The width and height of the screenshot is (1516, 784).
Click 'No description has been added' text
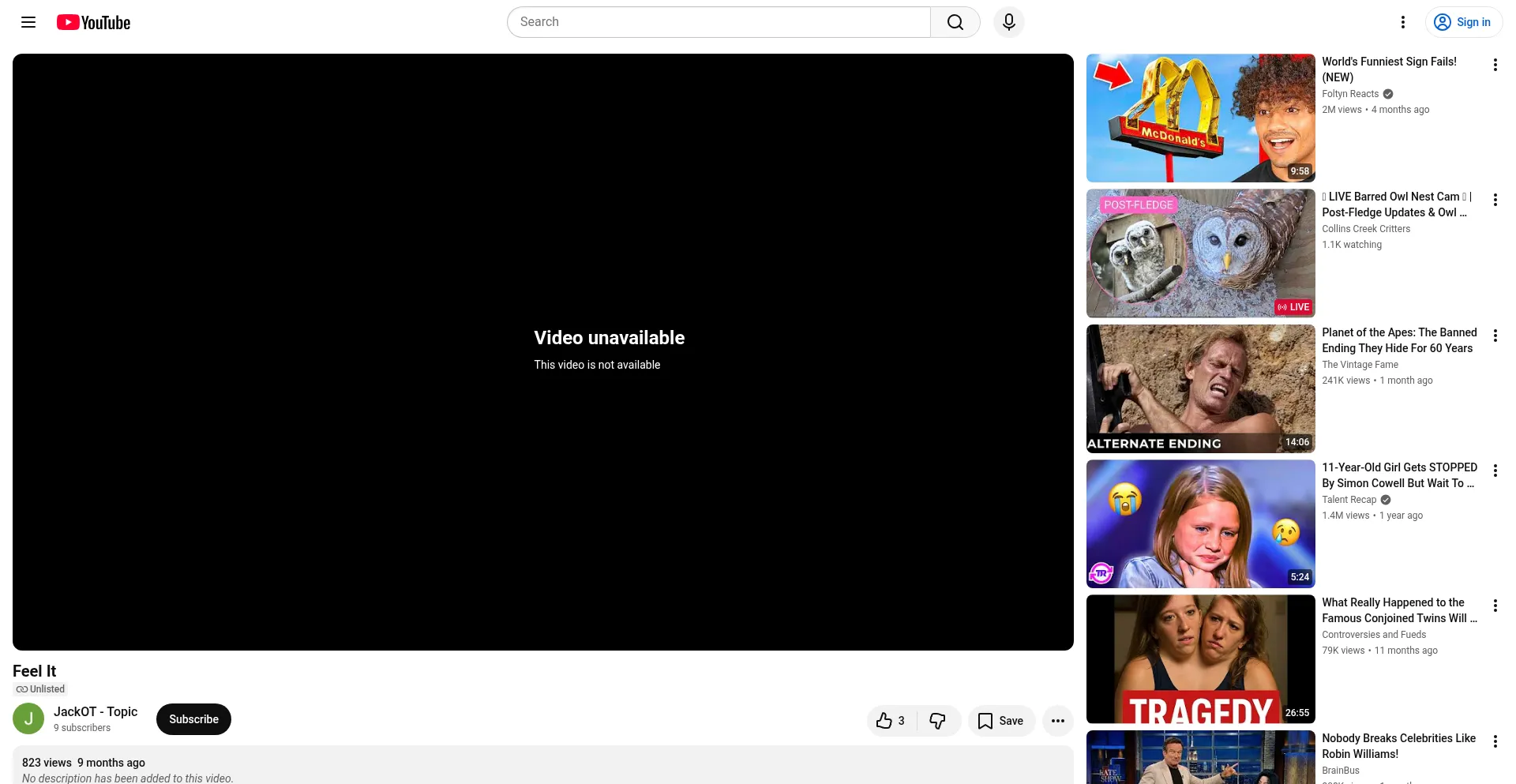pos(128,778)
